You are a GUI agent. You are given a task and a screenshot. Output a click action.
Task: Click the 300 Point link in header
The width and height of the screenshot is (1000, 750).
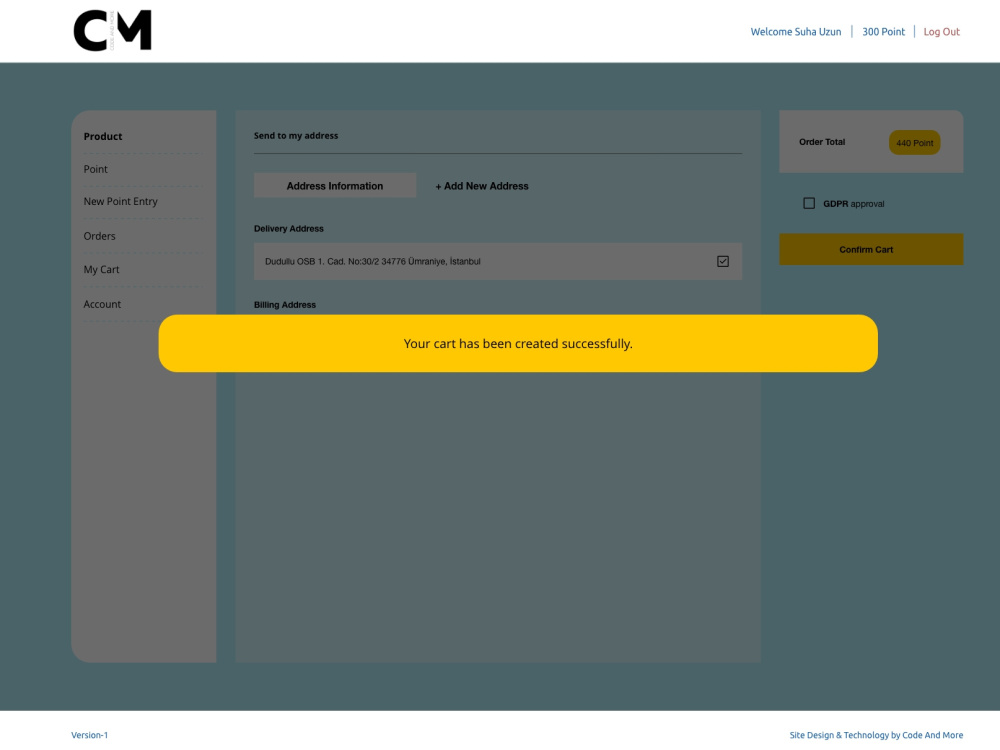click(x=883, y=32)
